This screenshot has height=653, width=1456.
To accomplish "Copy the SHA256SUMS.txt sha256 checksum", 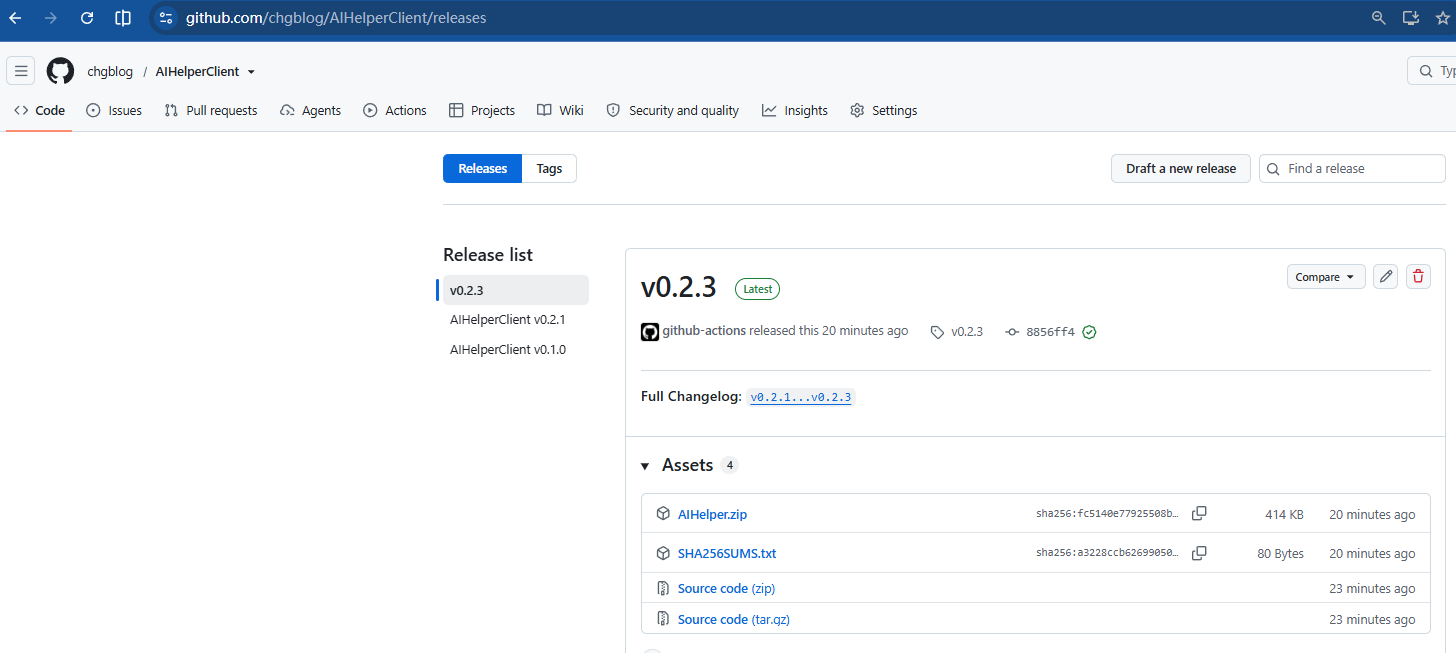I will click(x=1199, y=553).
